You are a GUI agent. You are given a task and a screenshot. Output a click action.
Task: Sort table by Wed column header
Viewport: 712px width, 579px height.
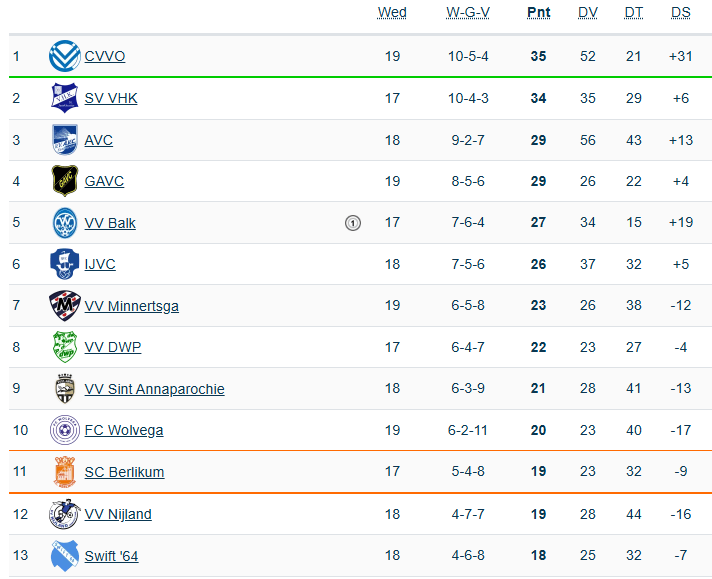(392, 13)
